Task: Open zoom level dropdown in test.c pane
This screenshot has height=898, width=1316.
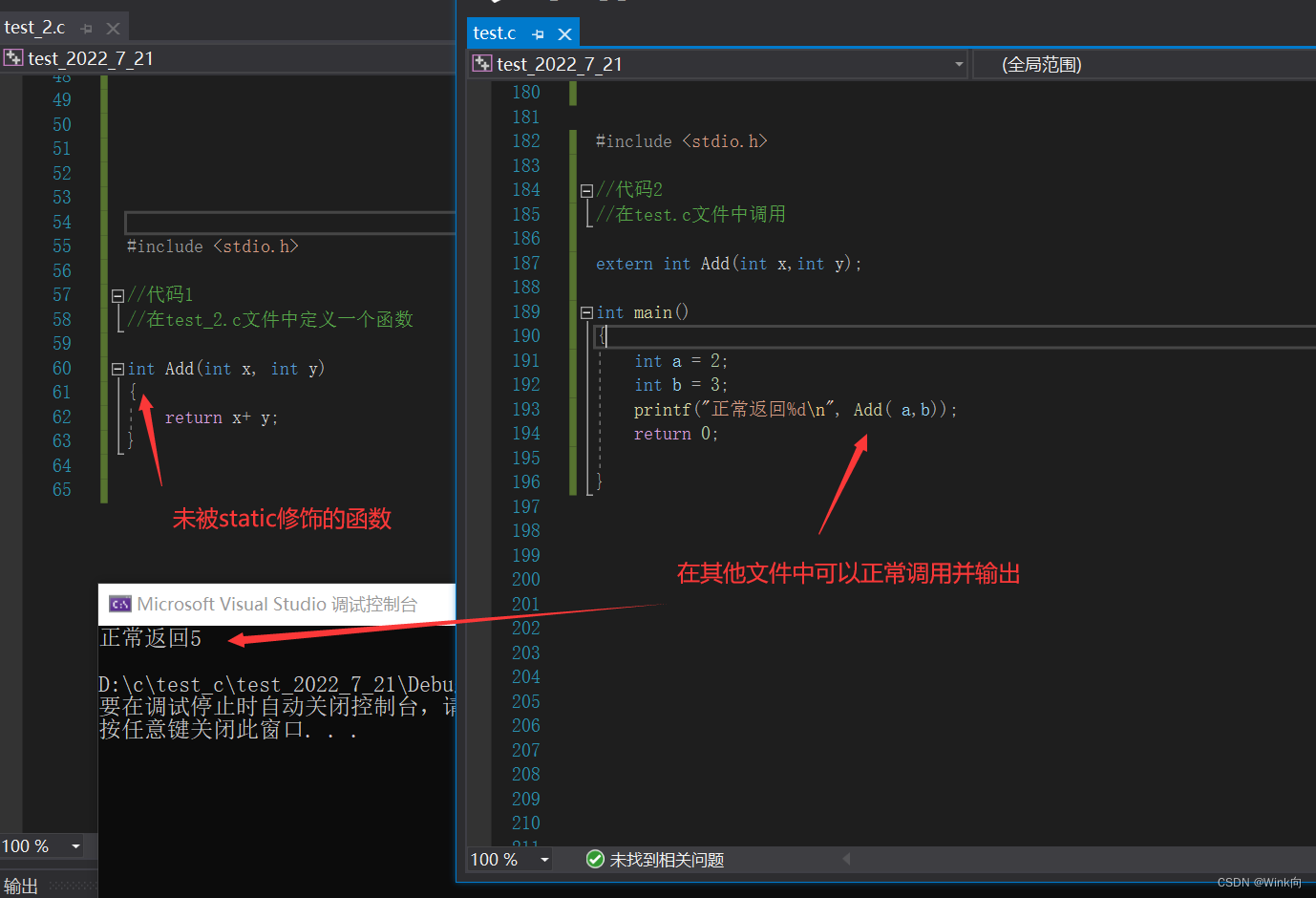Action: [x=544, y=860]
